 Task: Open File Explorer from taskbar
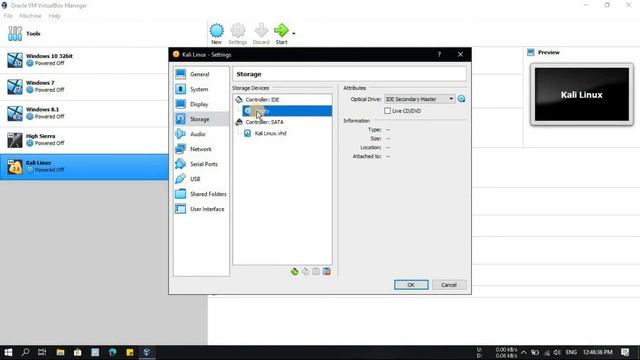[x=60, y=352]
